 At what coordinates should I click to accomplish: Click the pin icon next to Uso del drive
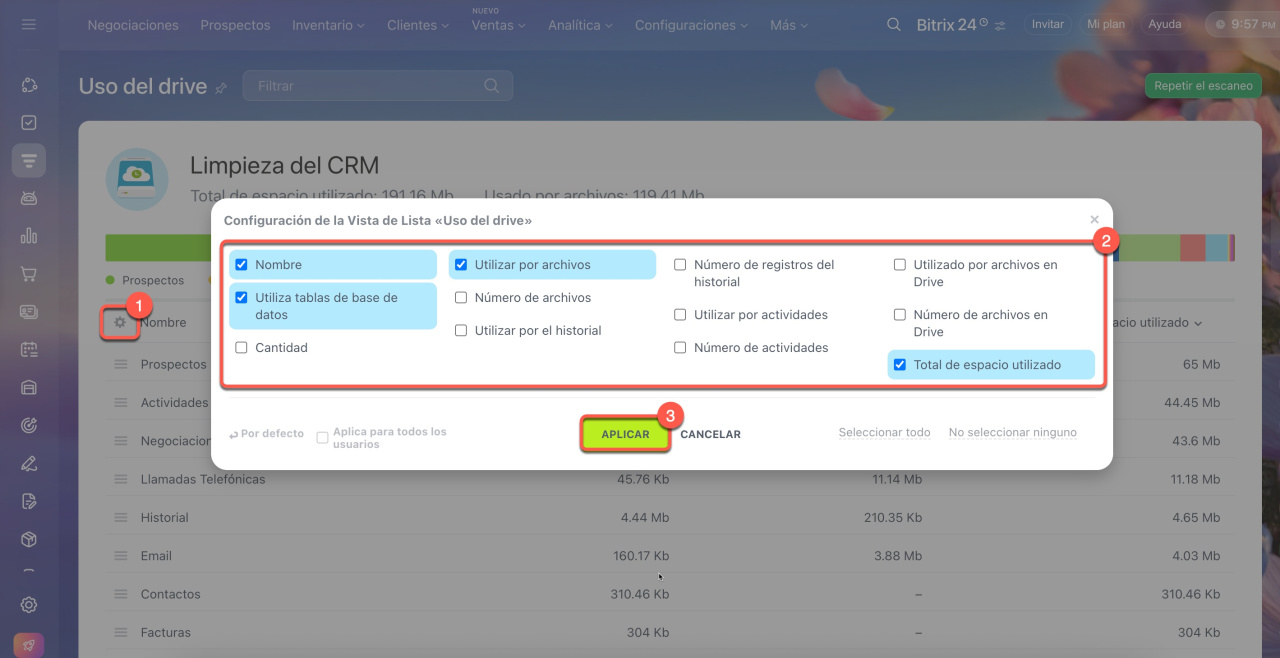[x=221, y=88]
